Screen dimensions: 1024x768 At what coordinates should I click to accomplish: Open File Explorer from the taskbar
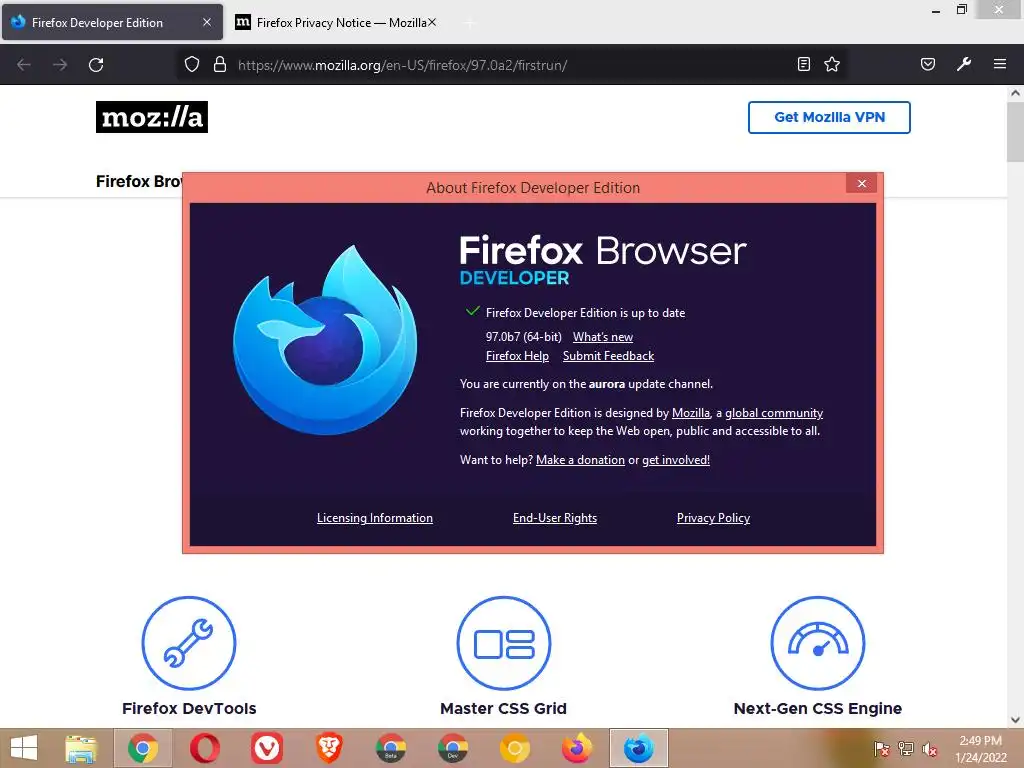[x=81, y=748]
